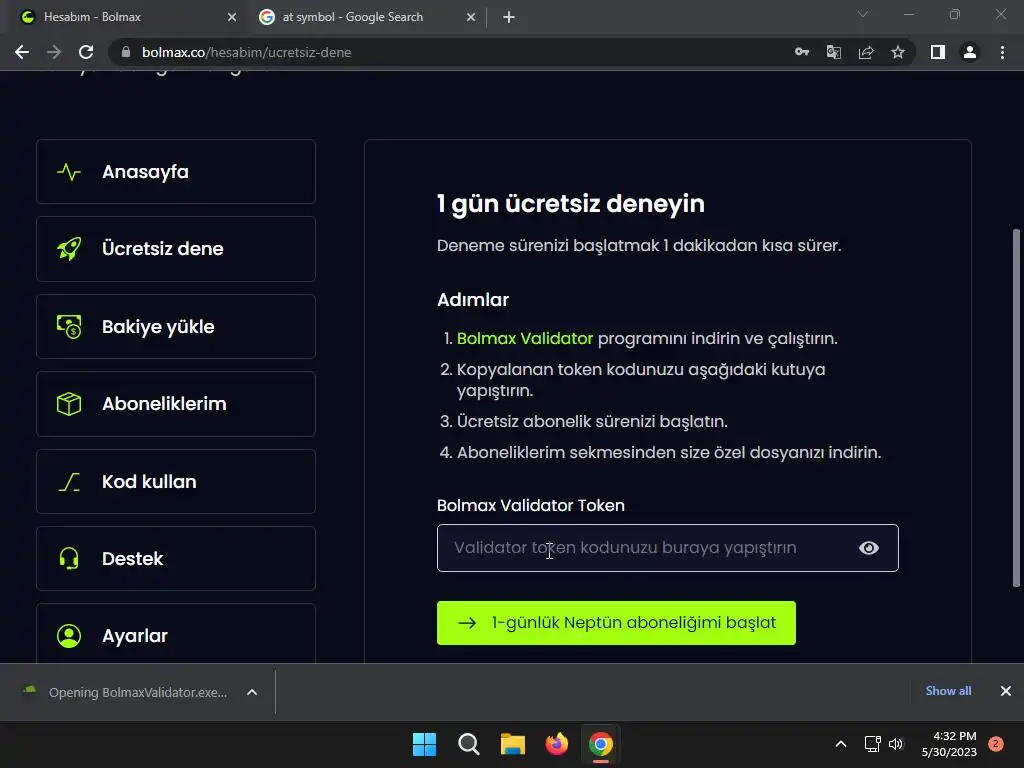1024x768 pixels.
Task: Click the profile icon beside Ayarlar
Action: coord(69,635)
